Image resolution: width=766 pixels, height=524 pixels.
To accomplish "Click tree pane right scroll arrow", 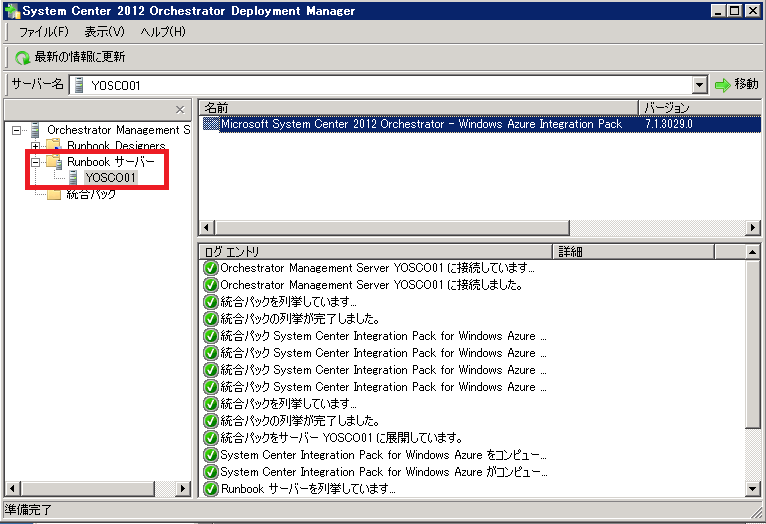I will (183, 488).
